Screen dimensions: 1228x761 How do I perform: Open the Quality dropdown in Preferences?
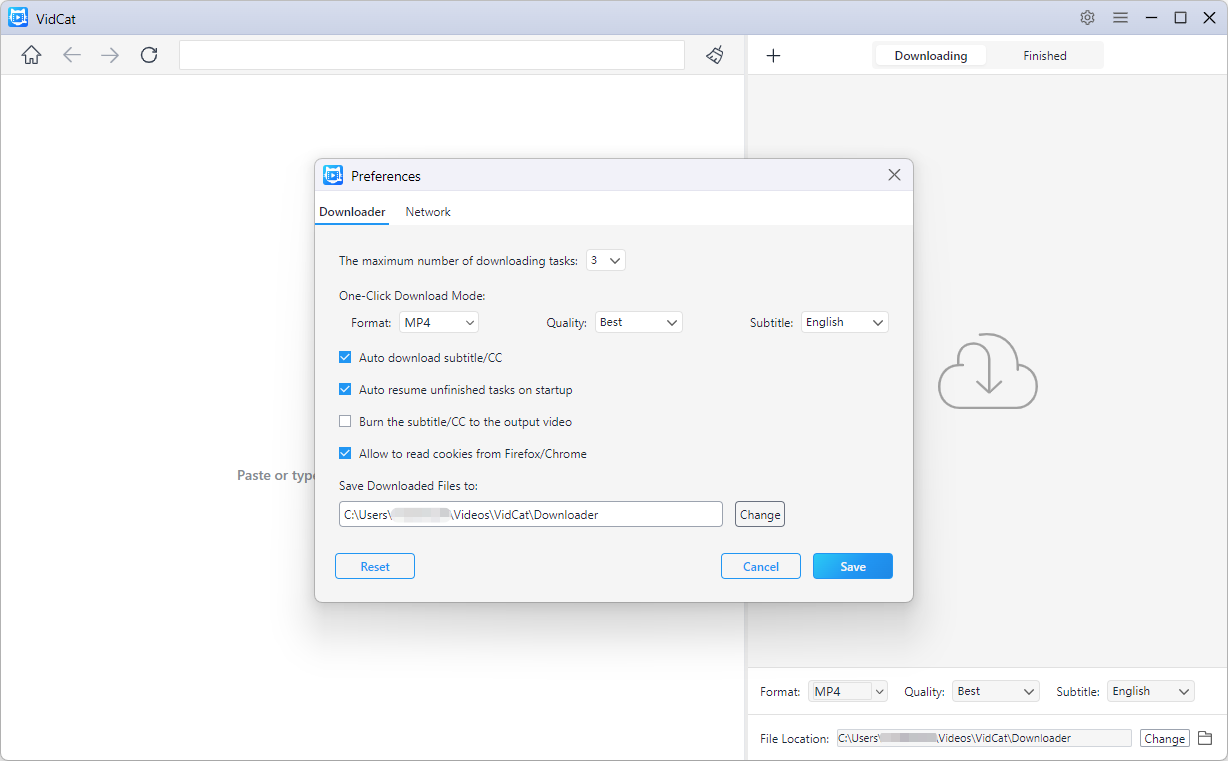pos(639,322)
